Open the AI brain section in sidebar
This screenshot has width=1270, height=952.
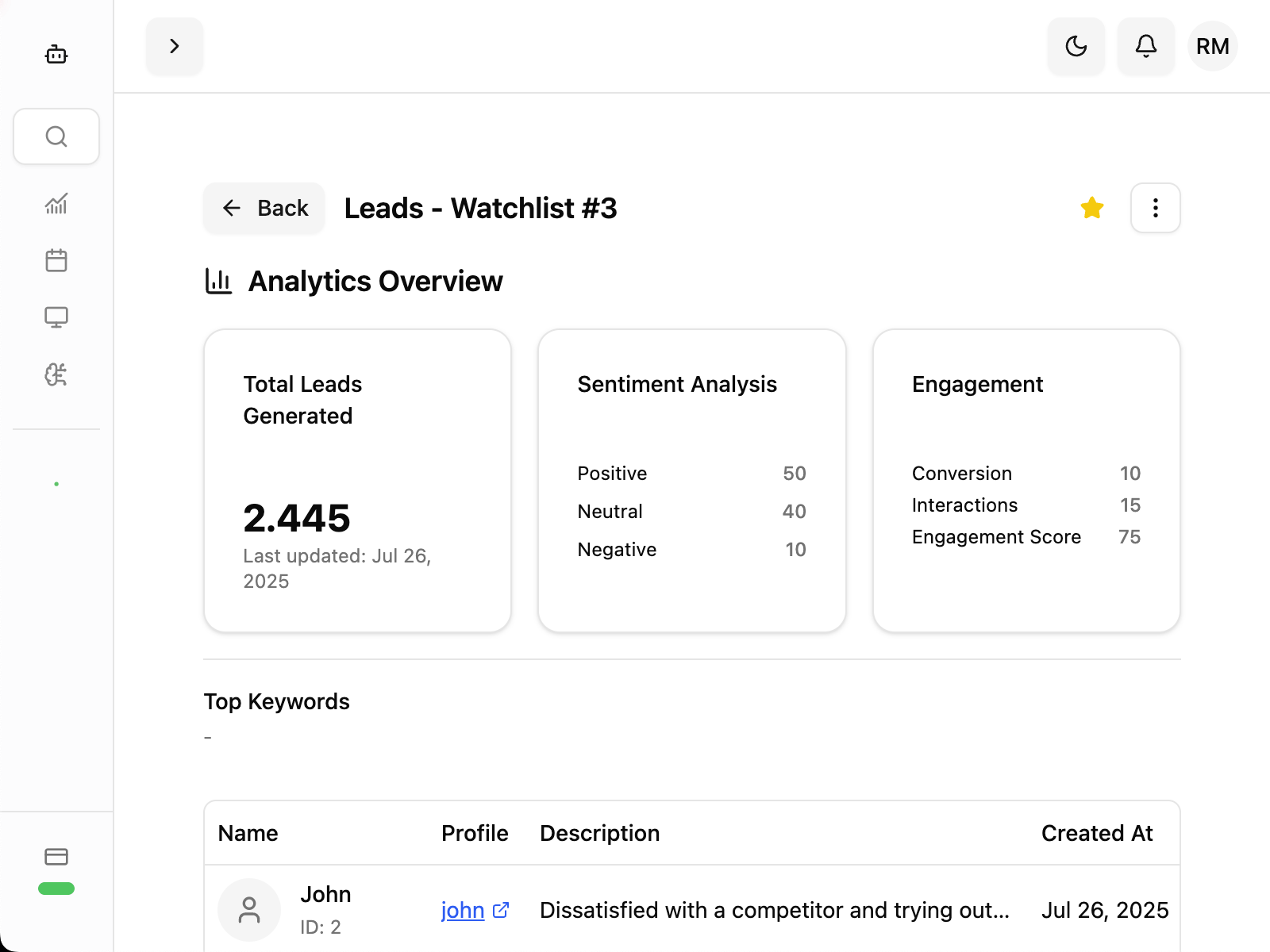[56, 374]
